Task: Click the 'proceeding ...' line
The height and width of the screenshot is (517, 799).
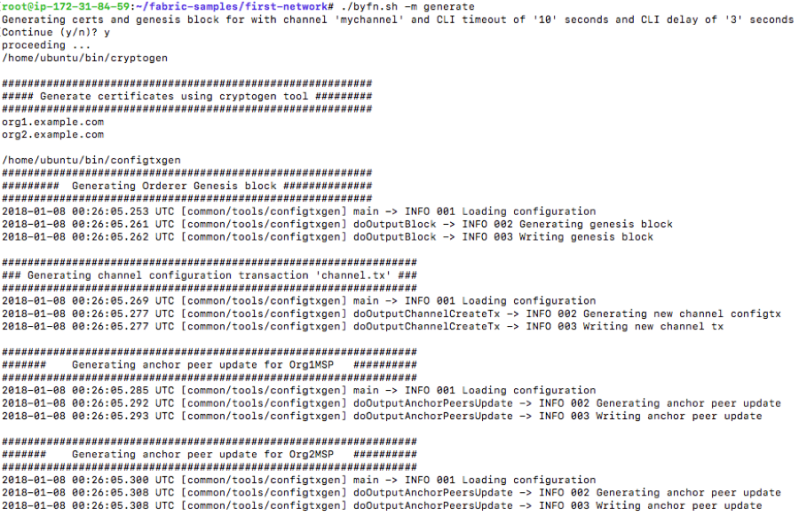Action: coord(46,45)
